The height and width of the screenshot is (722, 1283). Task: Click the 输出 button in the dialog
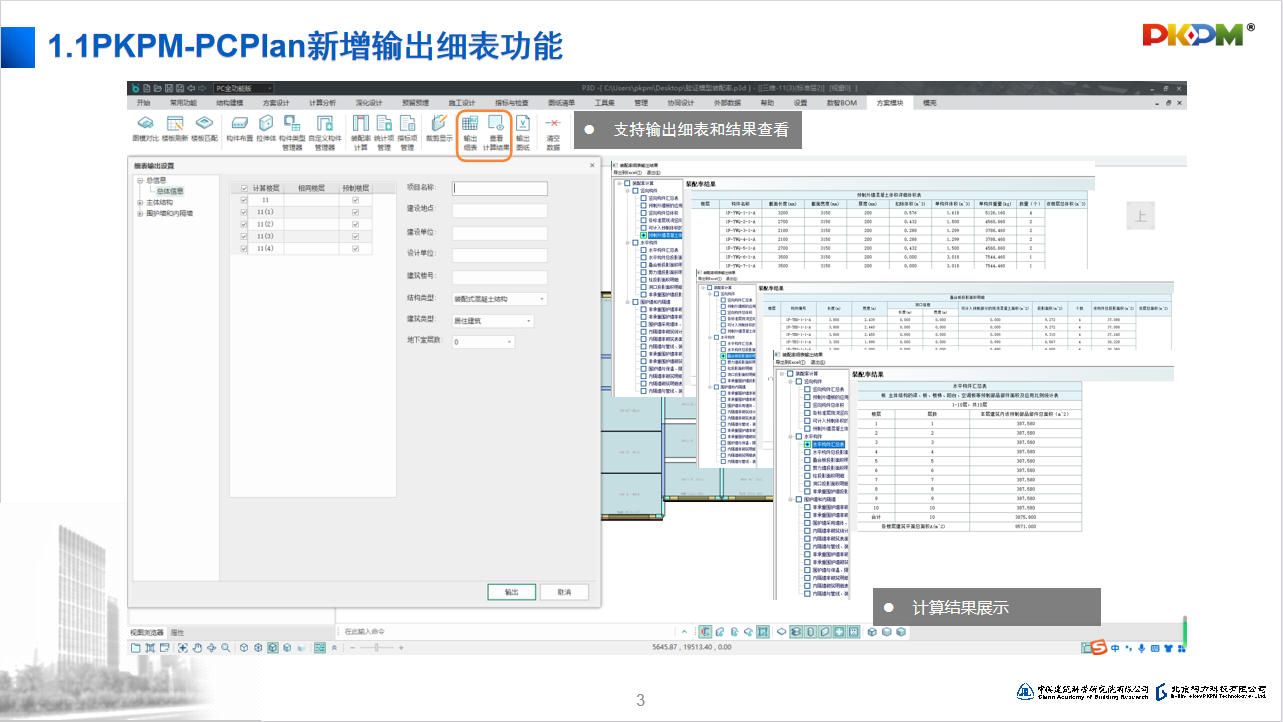[511, 592]
